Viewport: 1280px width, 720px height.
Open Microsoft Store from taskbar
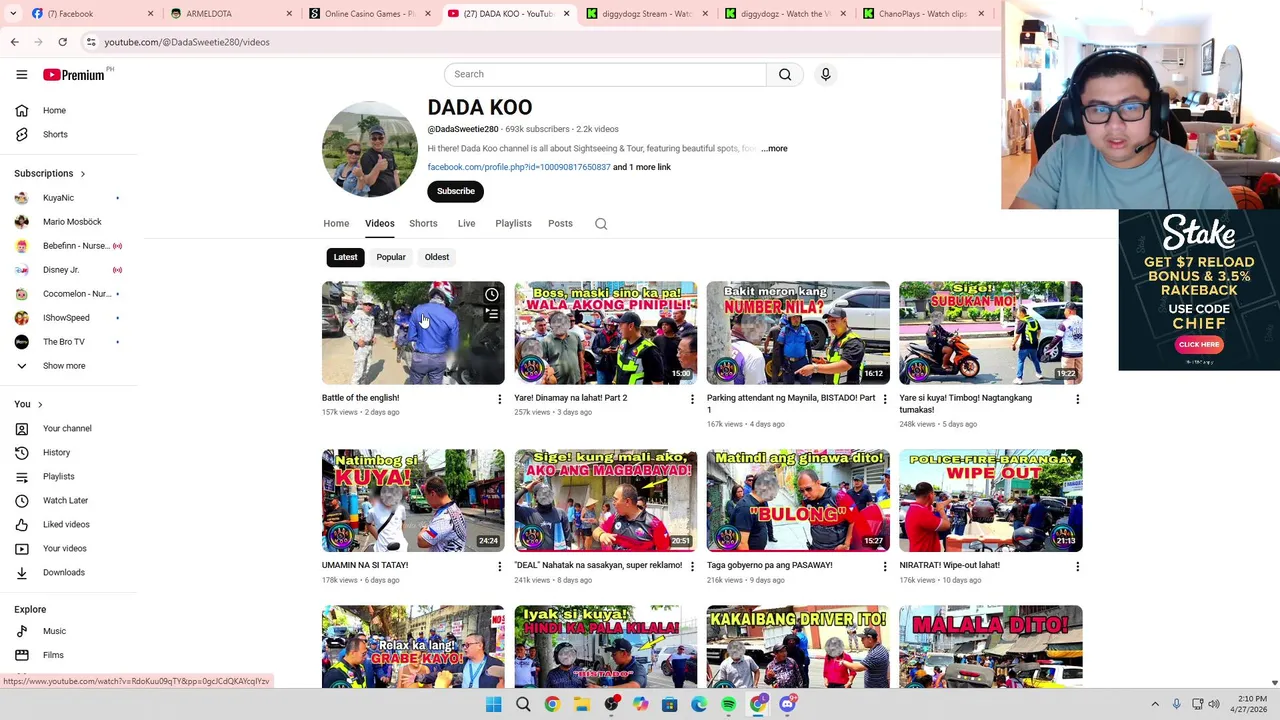click(x=669, y=704)
